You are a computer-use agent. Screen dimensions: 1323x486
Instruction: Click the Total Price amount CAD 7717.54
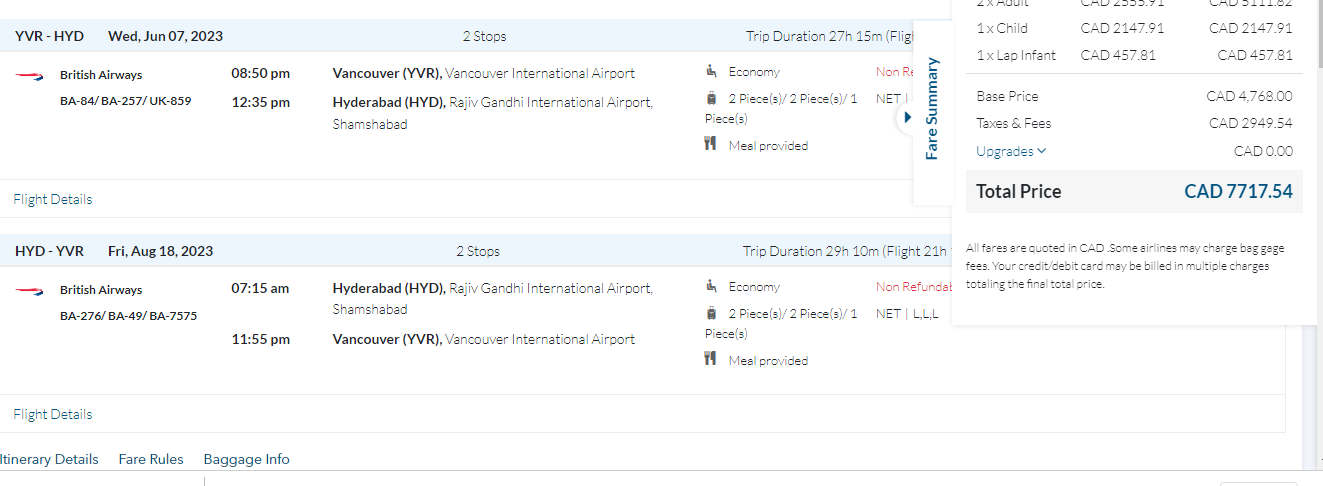click(x=1238, y=192)
